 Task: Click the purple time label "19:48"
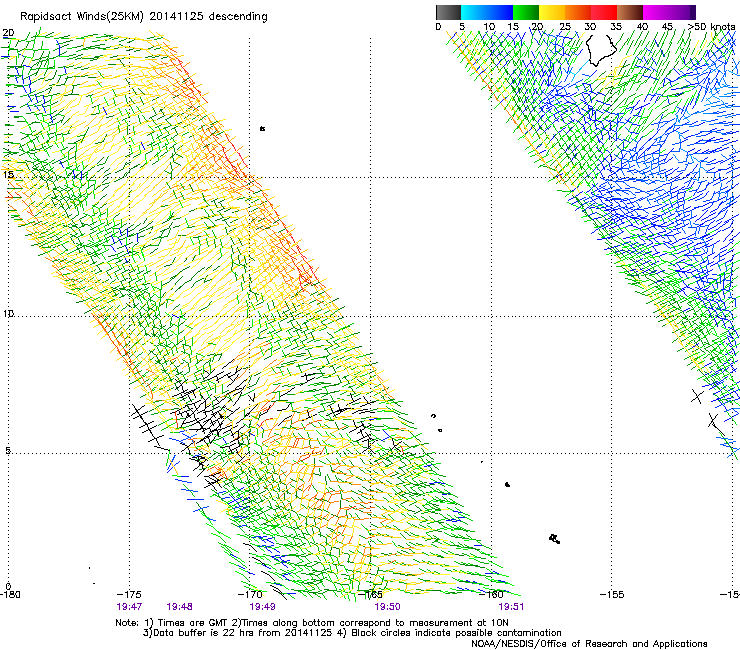coord(179,607)
